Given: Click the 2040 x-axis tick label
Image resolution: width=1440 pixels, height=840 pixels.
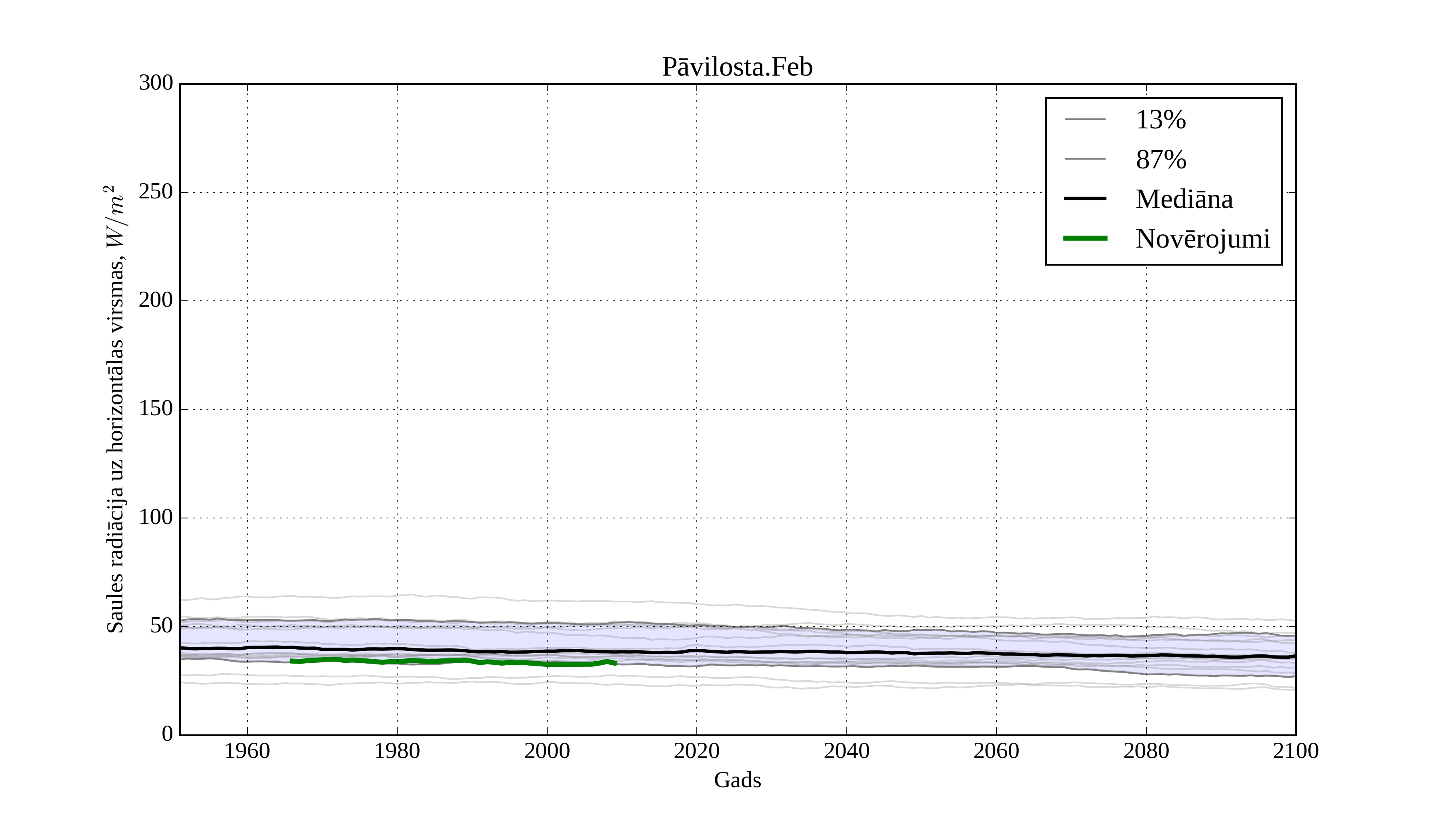Looking at the screenshot, I should point(846,751).
